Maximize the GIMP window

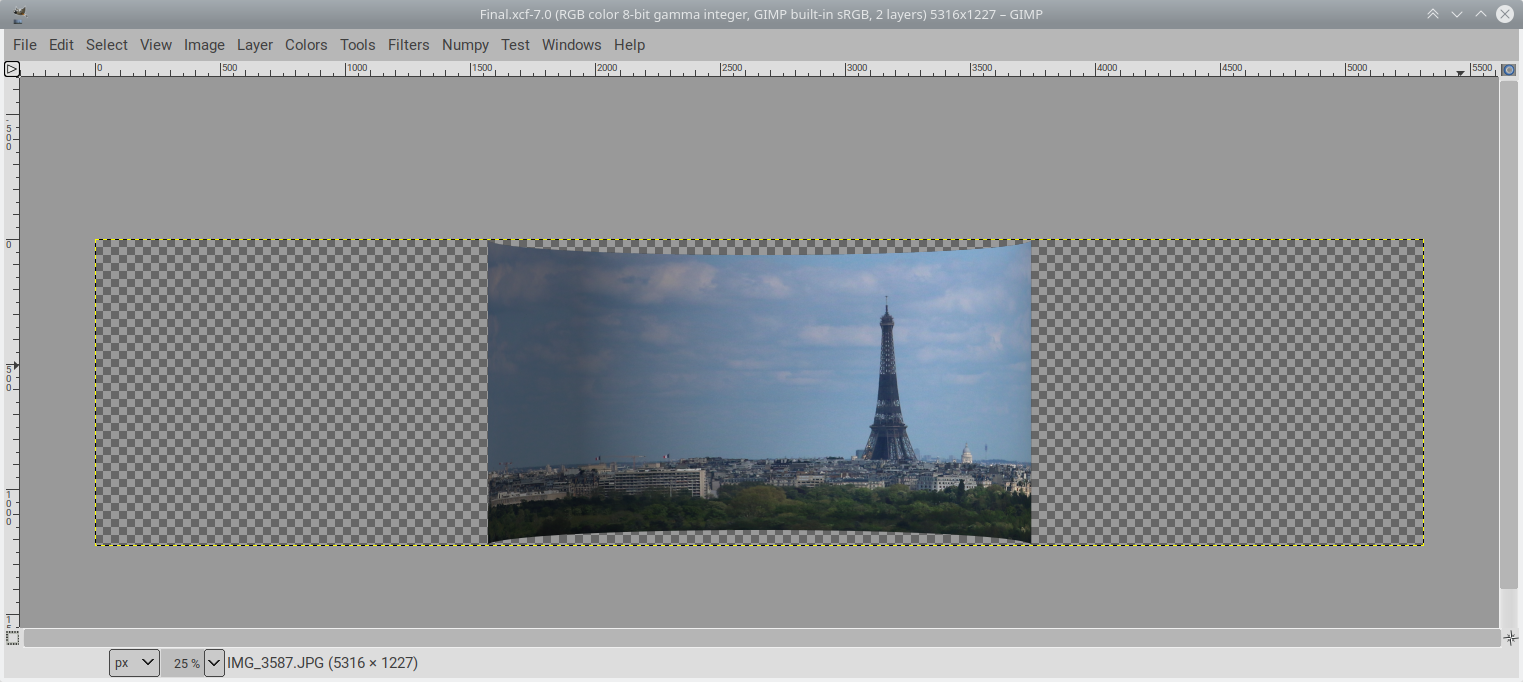[x=1481, y=14]
